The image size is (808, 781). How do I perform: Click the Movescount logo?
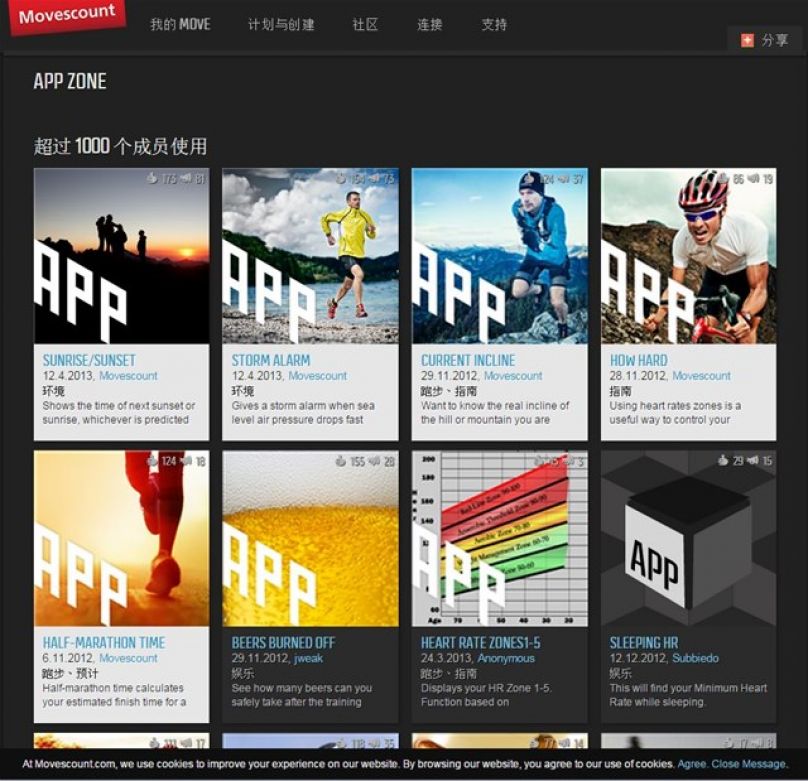pos(66,17)
